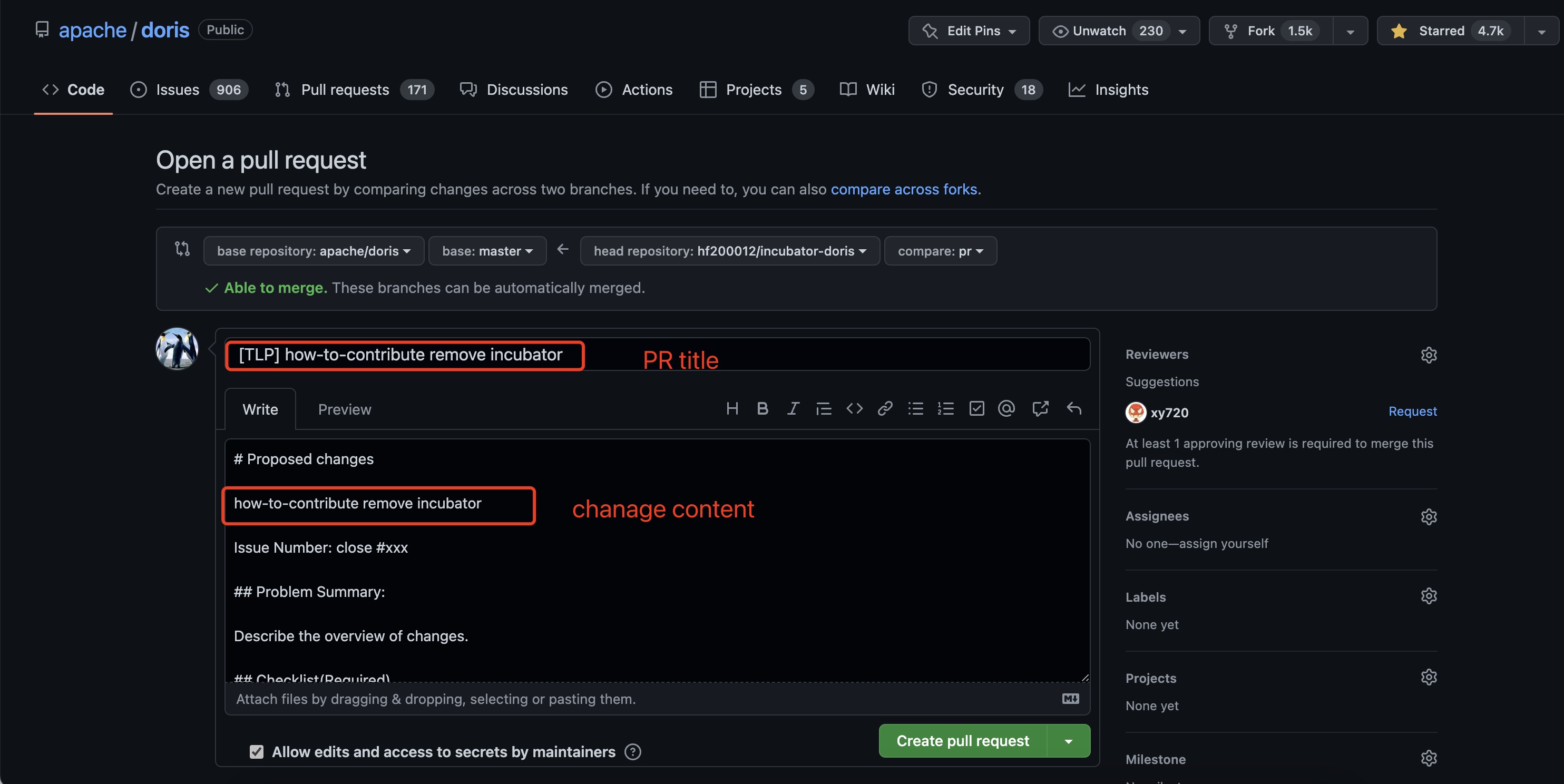Switch to Write tab
Image resolution: width=1564 pixels, height=784 pixels.
(260, 408)
